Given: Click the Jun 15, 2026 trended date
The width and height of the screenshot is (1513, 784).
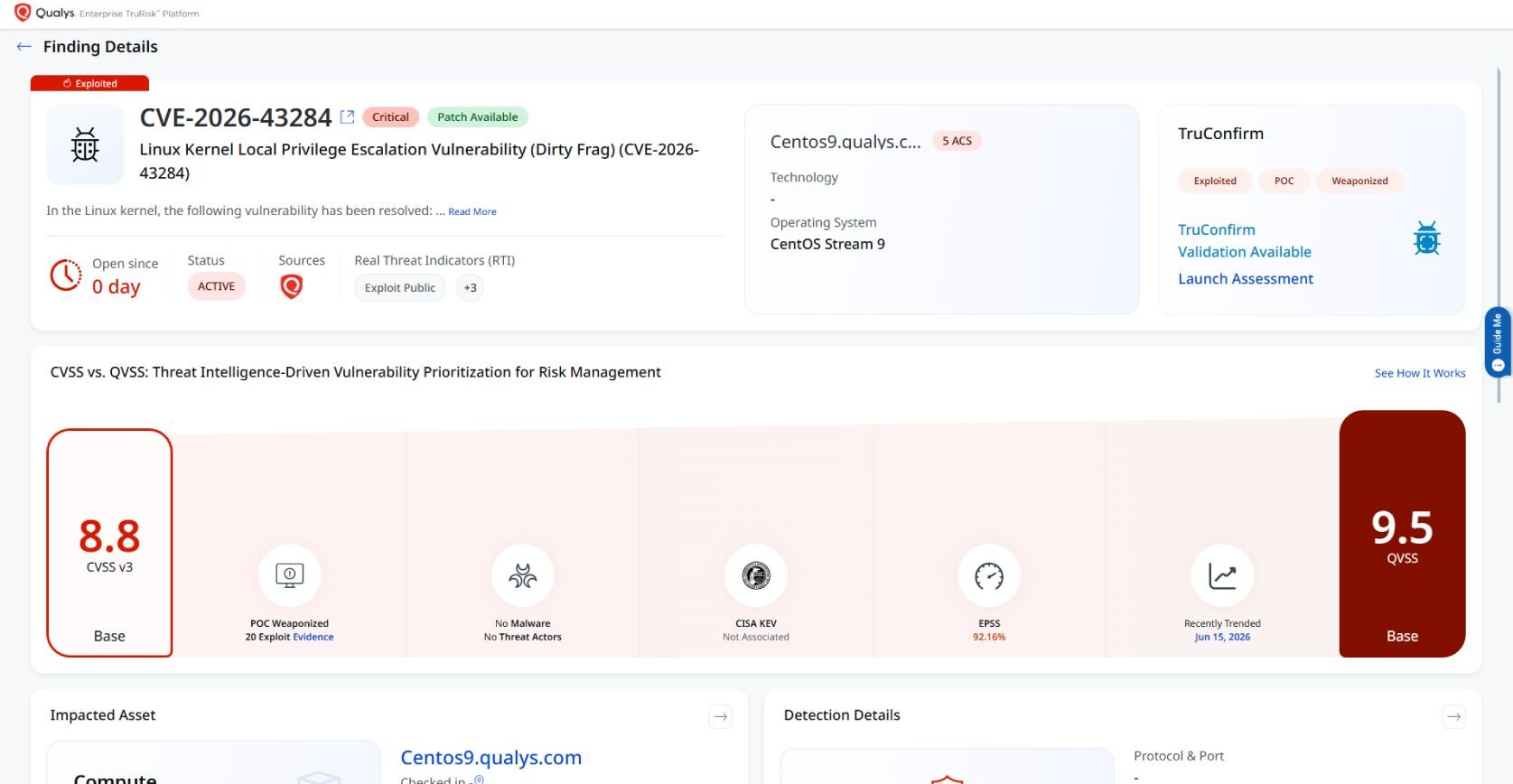Looking at the screenshot, I should tap(1222, 637).
